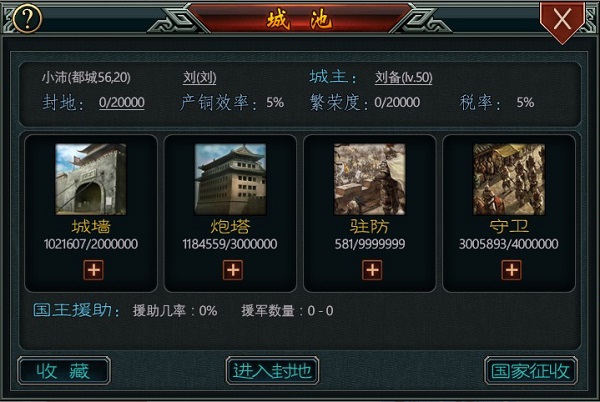Select the 炮塔 tower picture
The image size is (600, 402).
coord(230,179)
